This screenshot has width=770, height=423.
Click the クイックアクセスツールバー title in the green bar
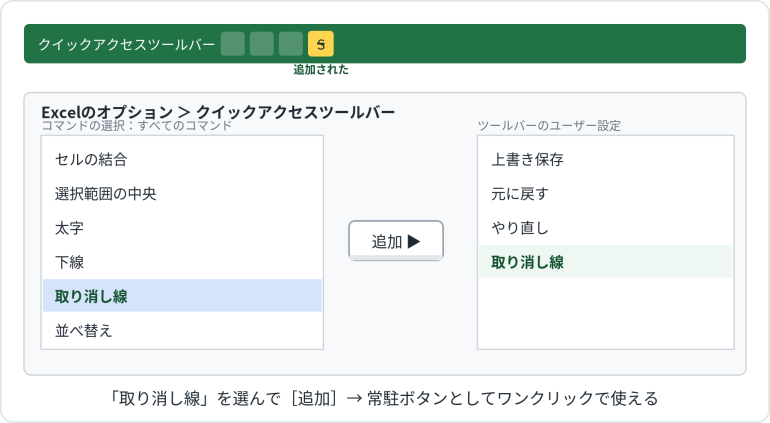(x=127, y=44)
